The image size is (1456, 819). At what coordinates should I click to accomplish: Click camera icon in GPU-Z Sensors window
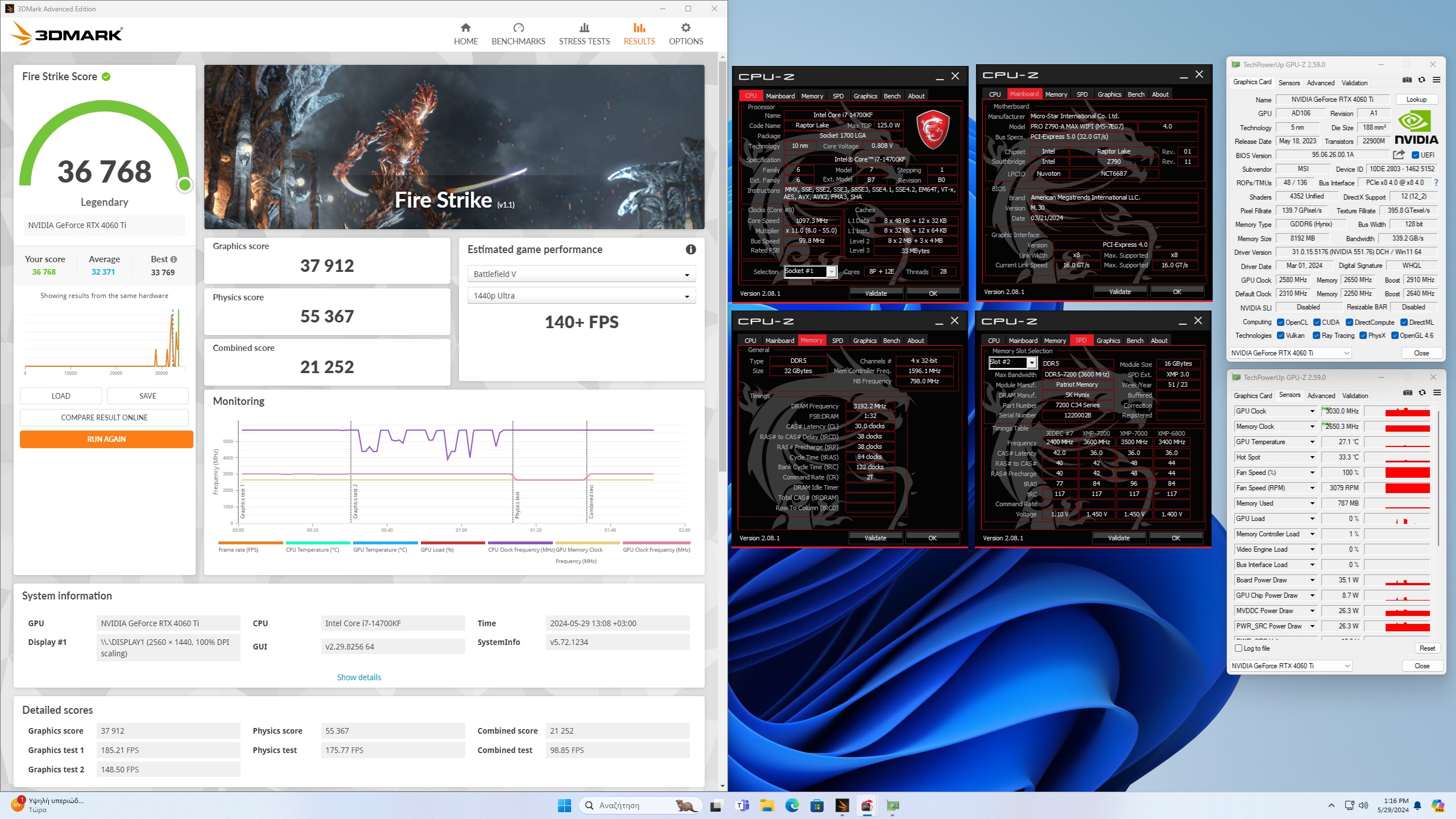tap(1408, 393)
